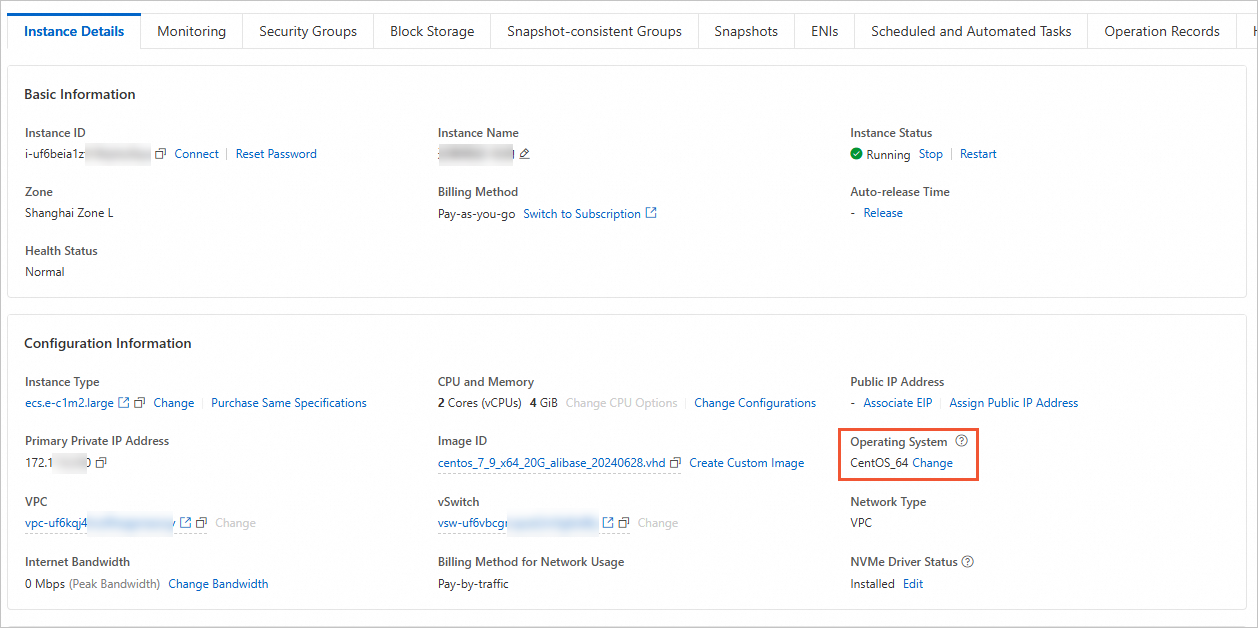The height and width of the screenshot is (628, 1258).
Task: Click help icon beside NVMe Driver Status
Action: 967,562
